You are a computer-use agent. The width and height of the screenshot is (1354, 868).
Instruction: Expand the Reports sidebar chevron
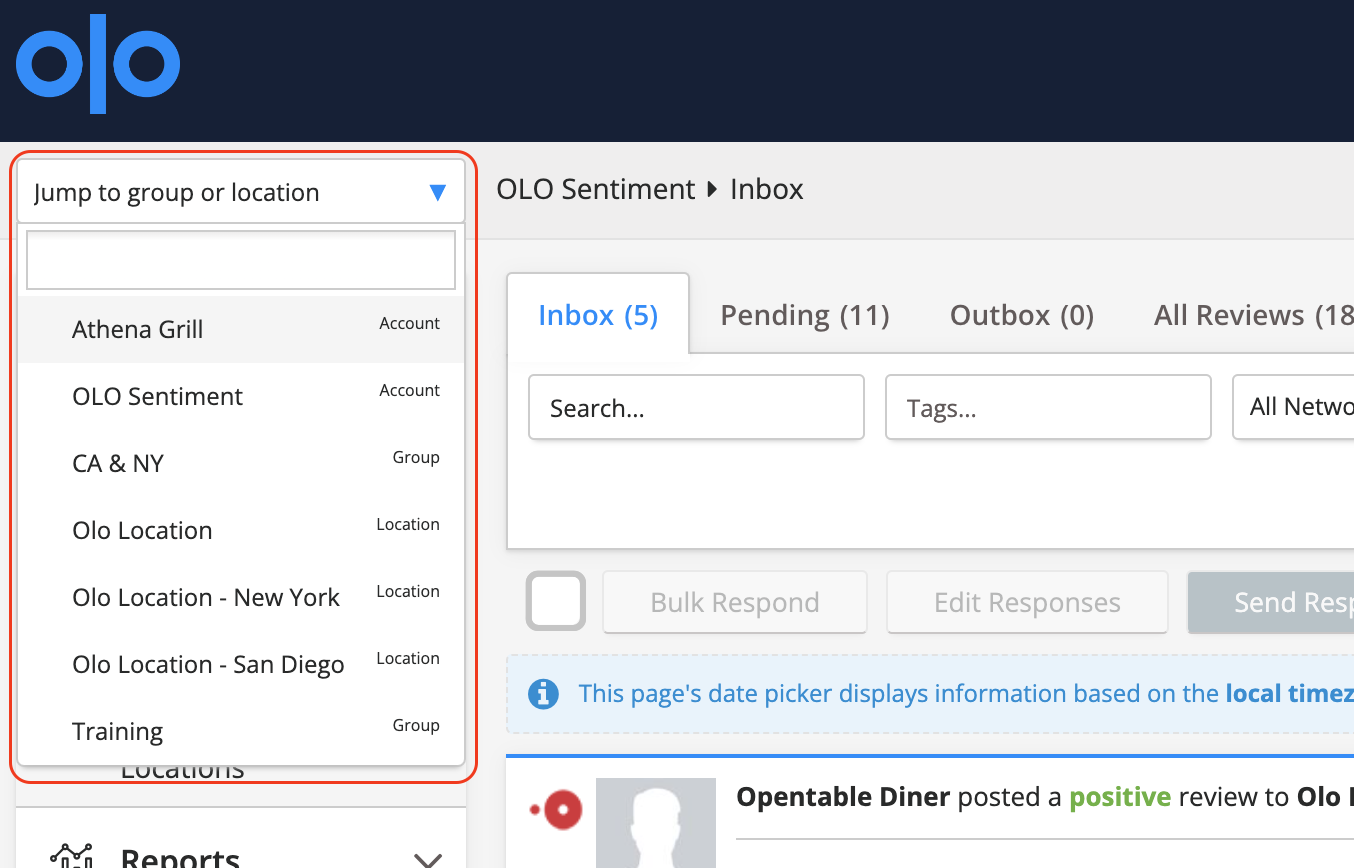tap(428, 859)
